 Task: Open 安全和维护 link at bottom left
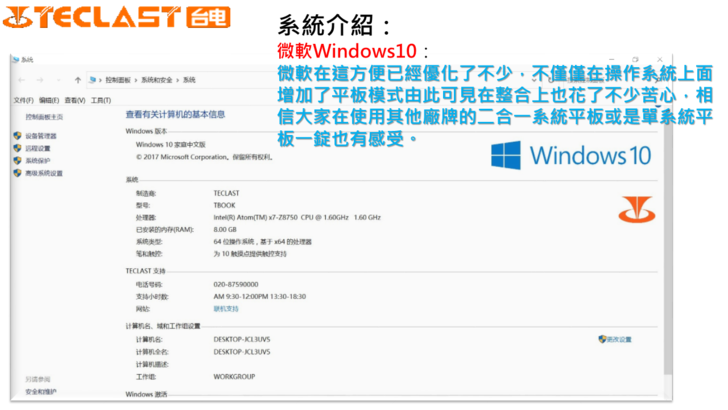[41, 391]
